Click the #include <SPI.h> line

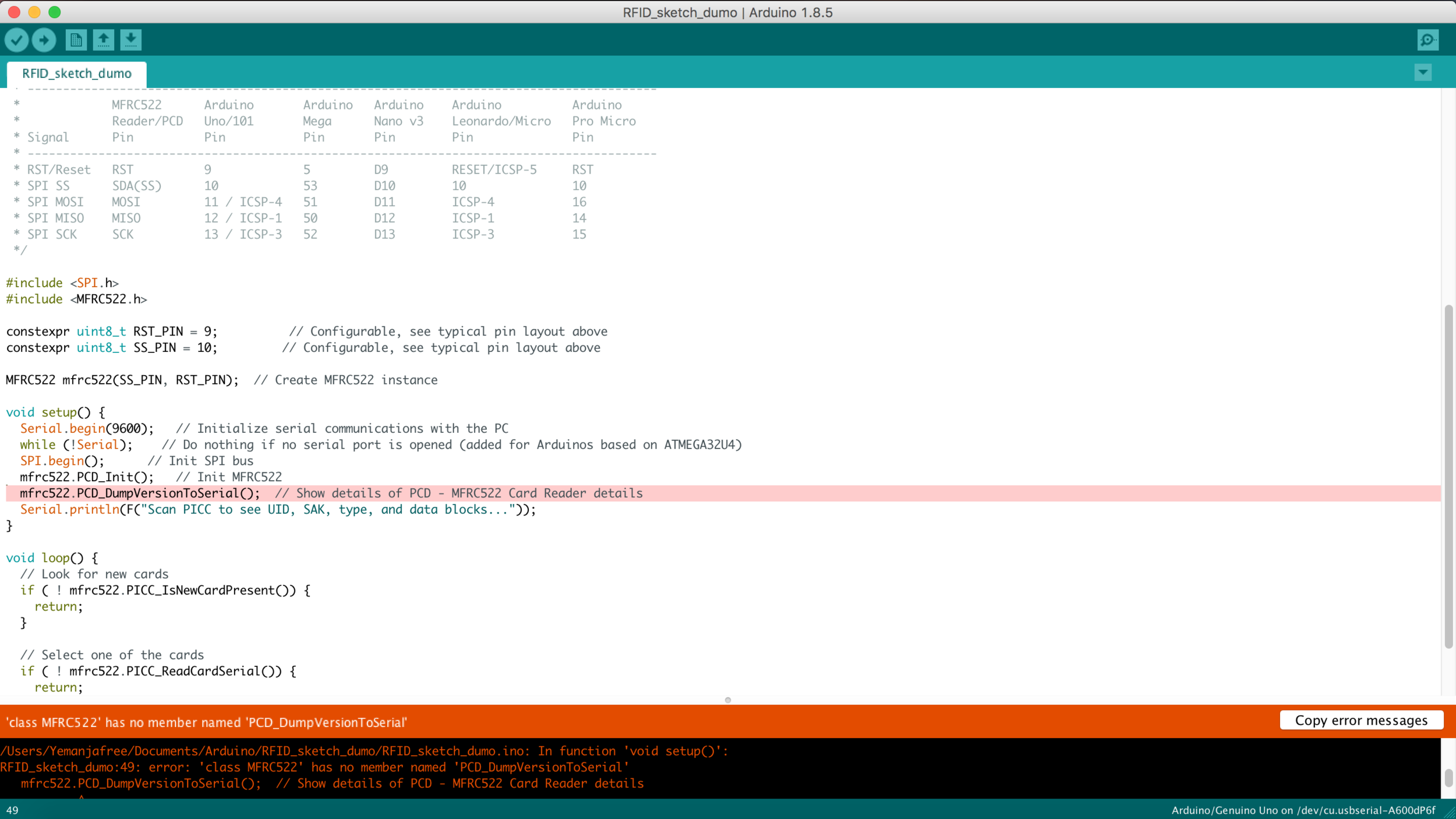(62, 283)
